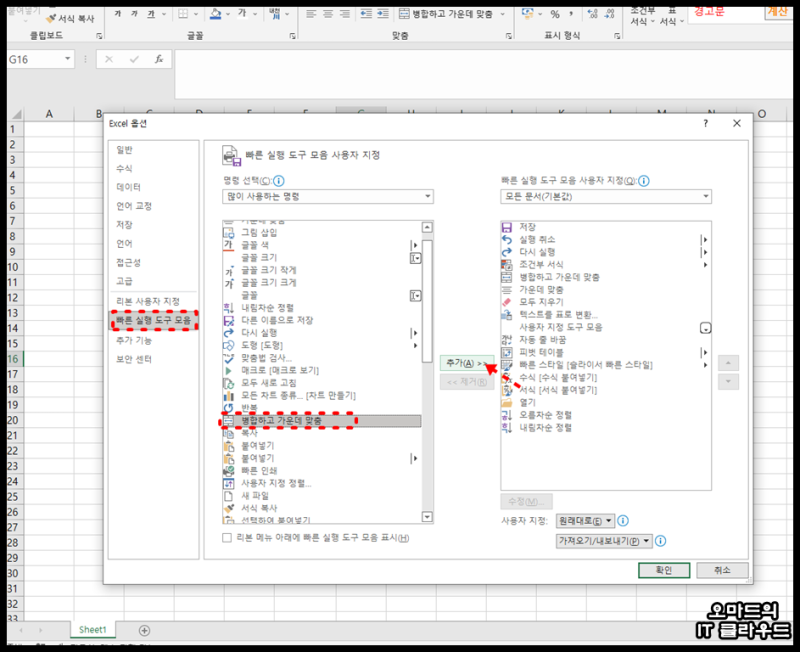The width and height of the screenshot is (800, 652).
Task: Expand the 맞춤 group dialog launcher
Action: pos(509,36)
